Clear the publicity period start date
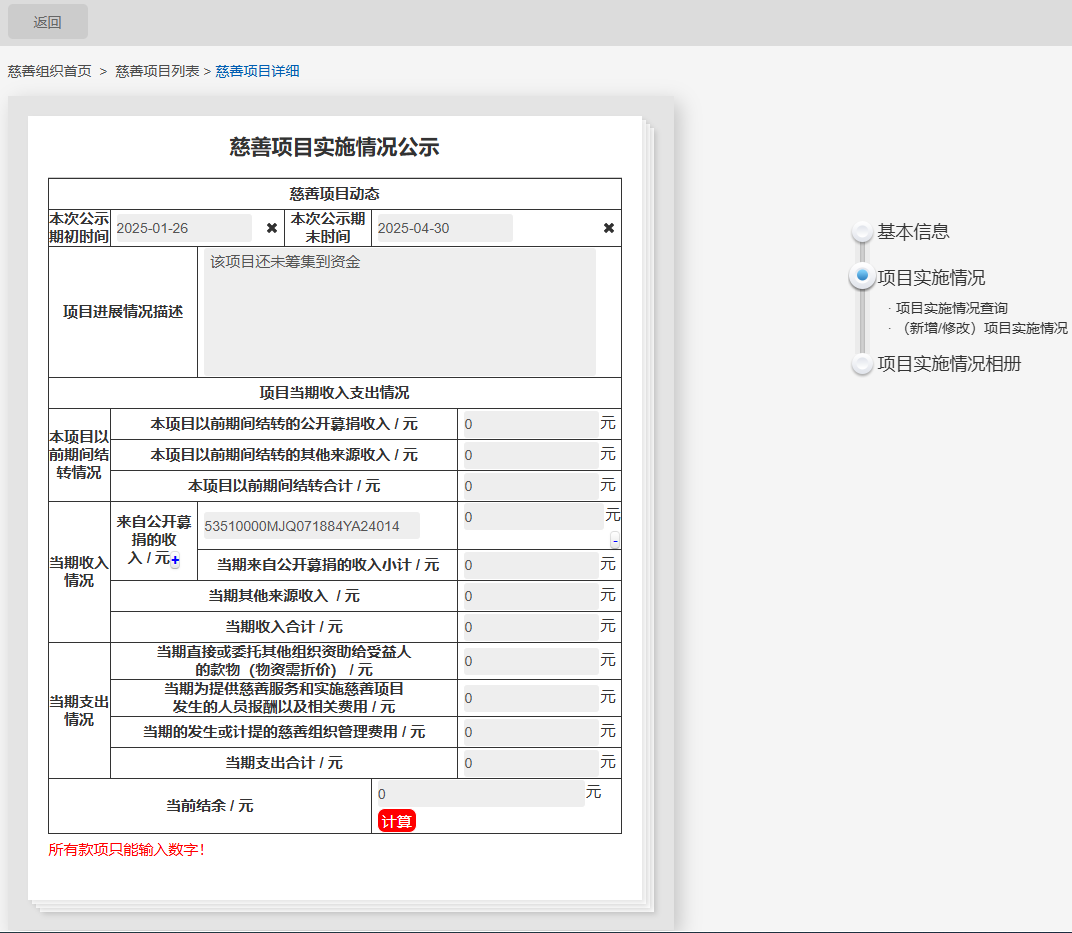Viewport: 1072px width, 933px height. click(272, 228)
